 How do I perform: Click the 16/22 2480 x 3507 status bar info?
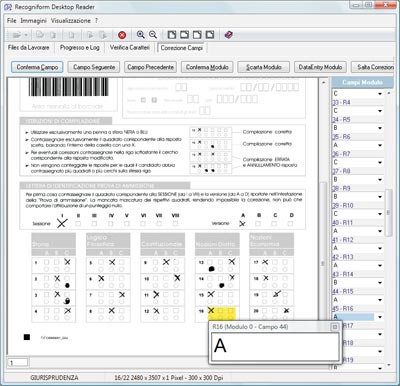click(x=169, y=378)
